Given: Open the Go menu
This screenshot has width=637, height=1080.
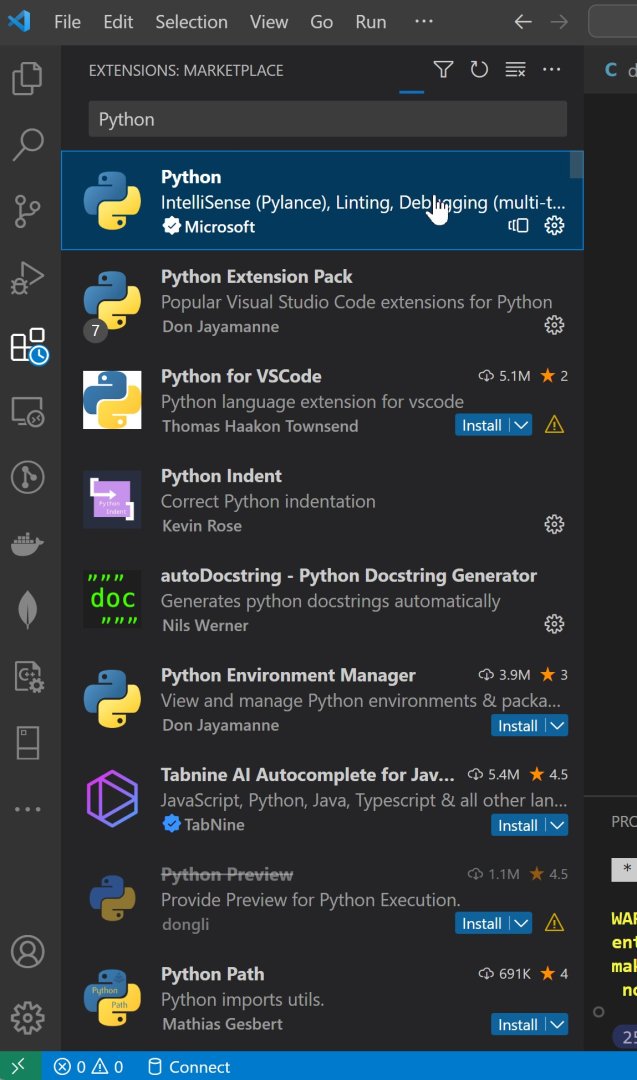Looking at the screenshot, I should (321, 22).
